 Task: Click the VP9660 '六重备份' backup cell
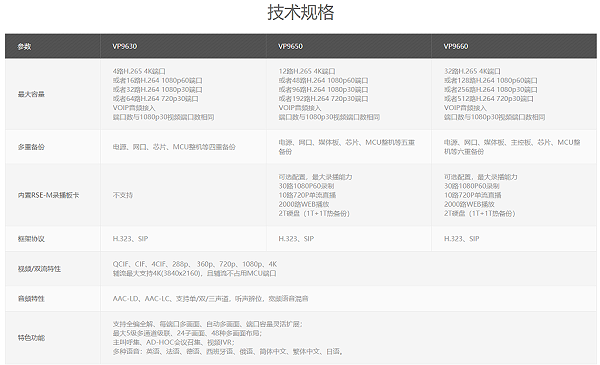[x=512, y=147]
